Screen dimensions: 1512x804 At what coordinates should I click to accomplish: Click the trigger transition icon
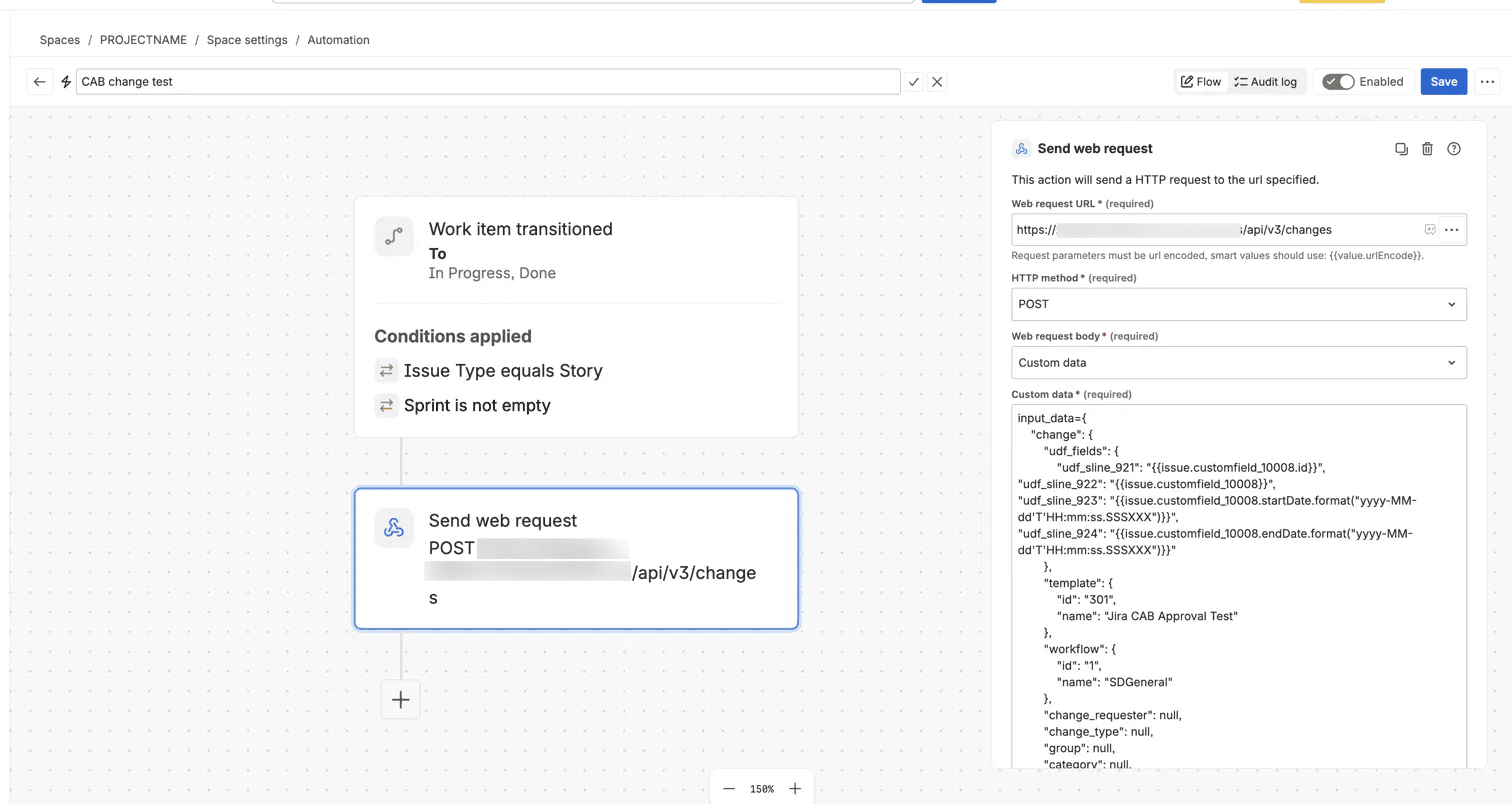point(394,237)
